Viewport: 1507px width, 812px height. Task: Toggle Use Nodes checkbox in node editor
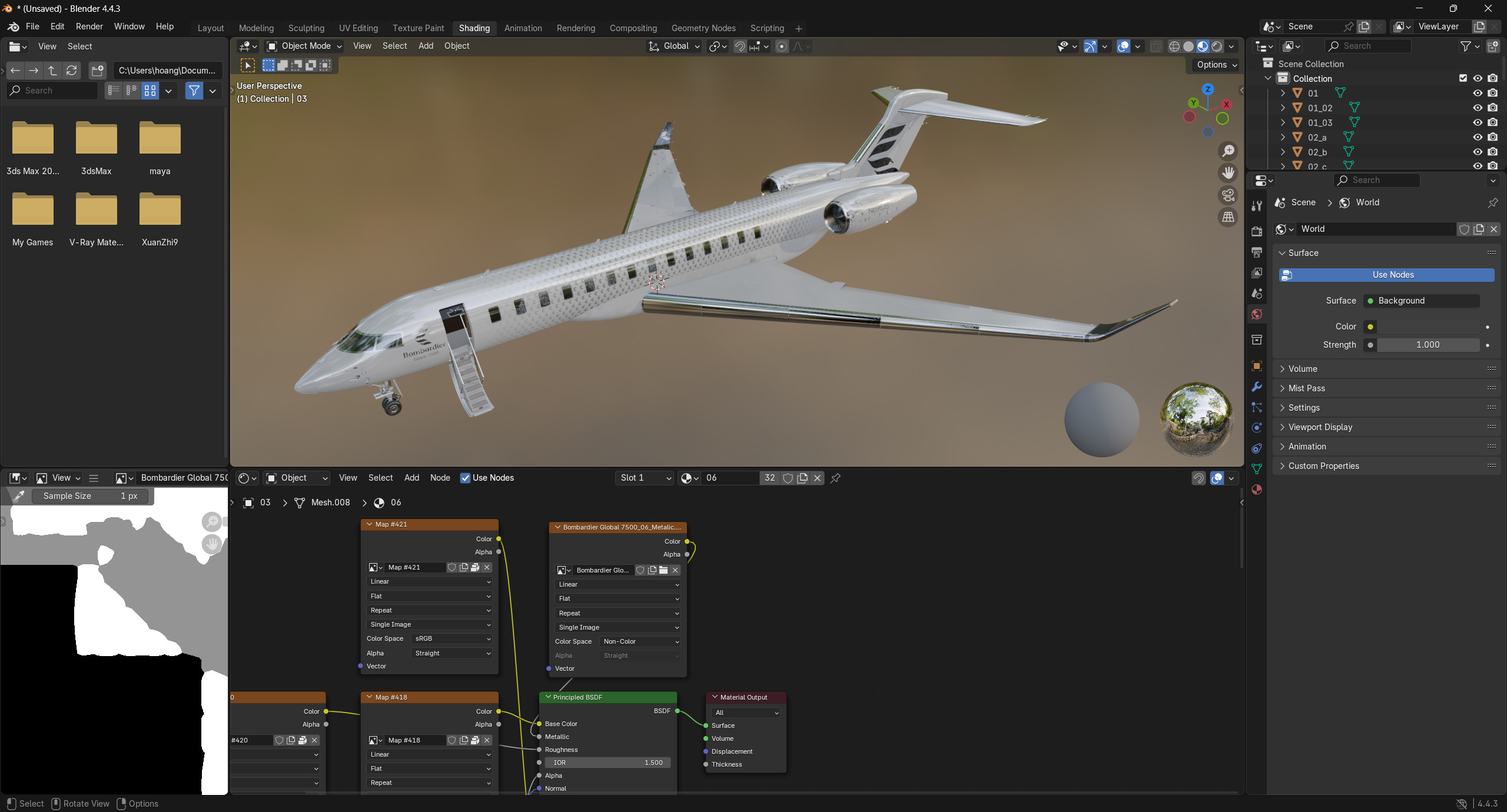click(465, 478)
